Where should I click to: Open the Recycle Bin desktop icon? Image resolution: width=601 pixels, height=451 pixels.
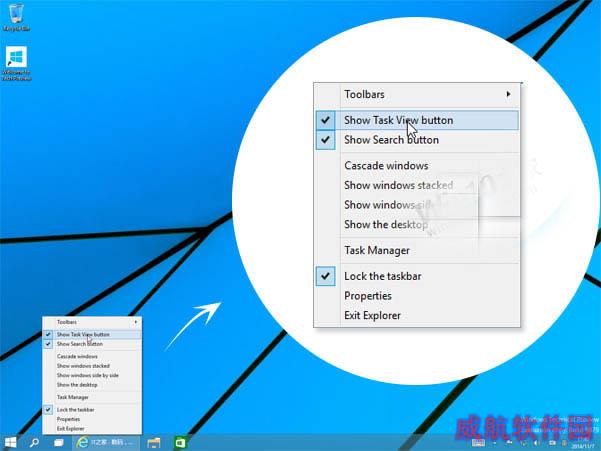tap(16, 17)
